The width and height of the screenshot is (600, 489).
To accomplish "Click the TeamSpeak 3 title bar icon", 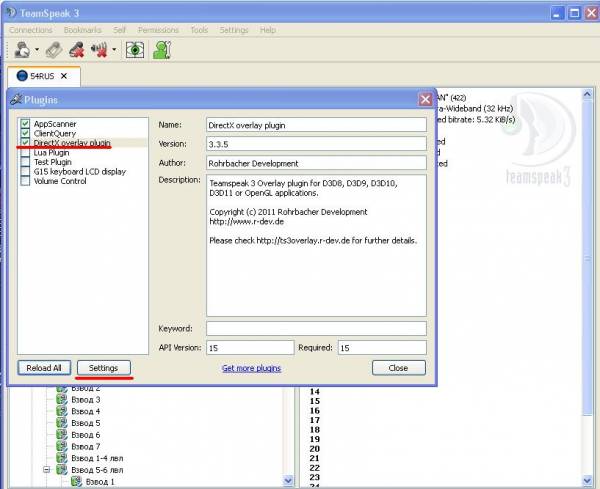I will coord(11,13).
